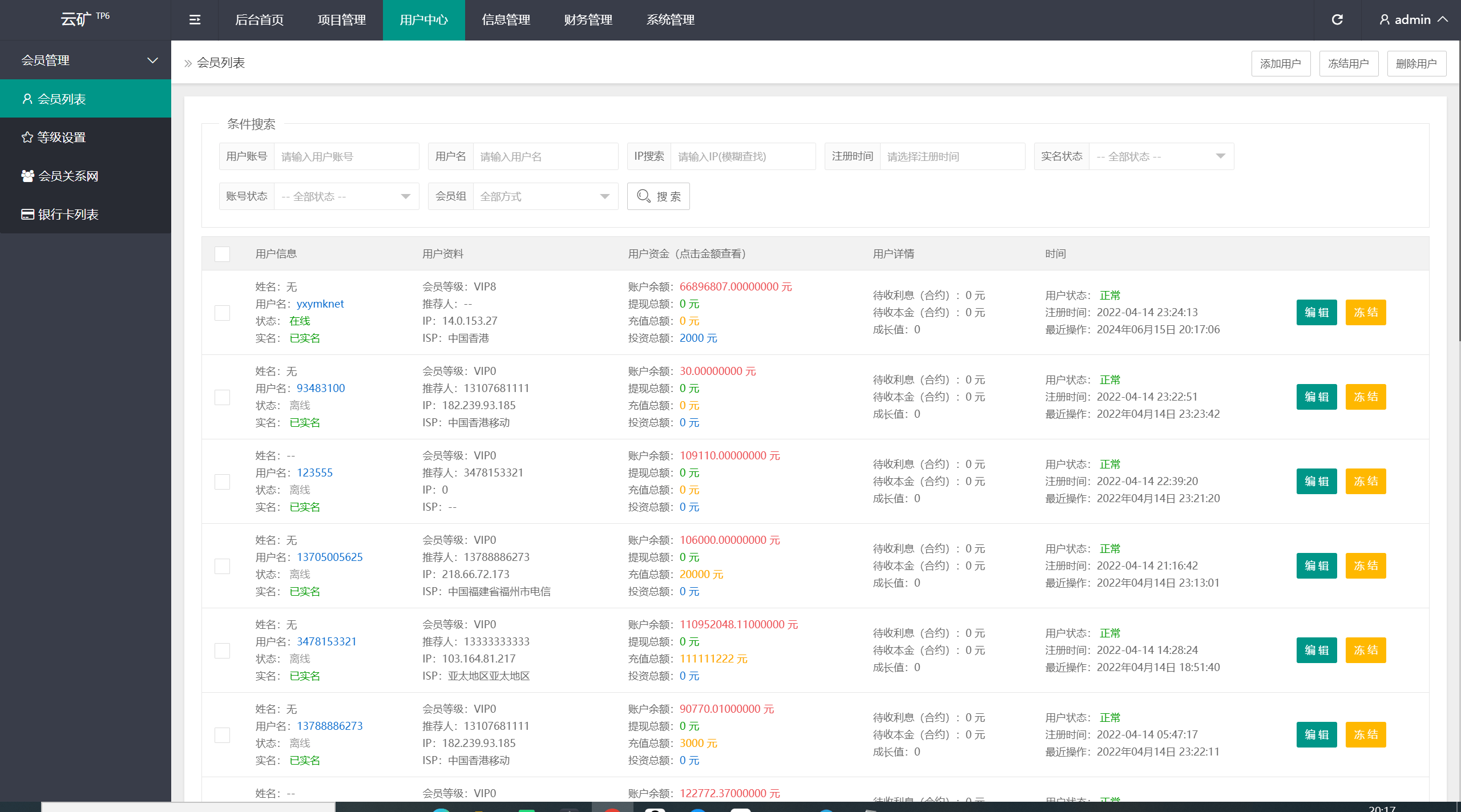The height and width of the screenshot is (812, 1461).
Task: Check the checkbox for user 93483100
Action: tap(222, 397)
